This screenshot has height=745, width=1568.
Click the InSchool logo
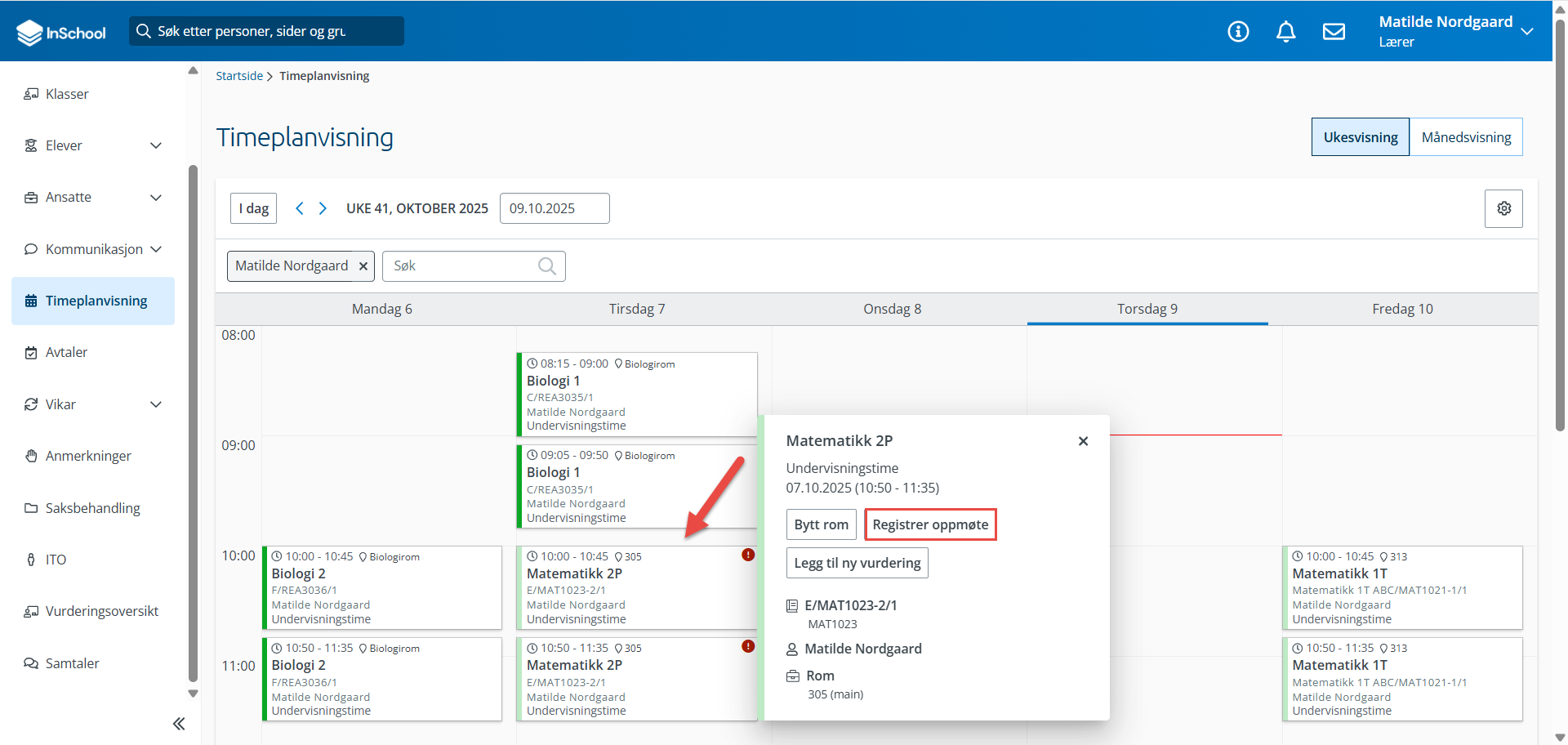[x=61, y=32]
